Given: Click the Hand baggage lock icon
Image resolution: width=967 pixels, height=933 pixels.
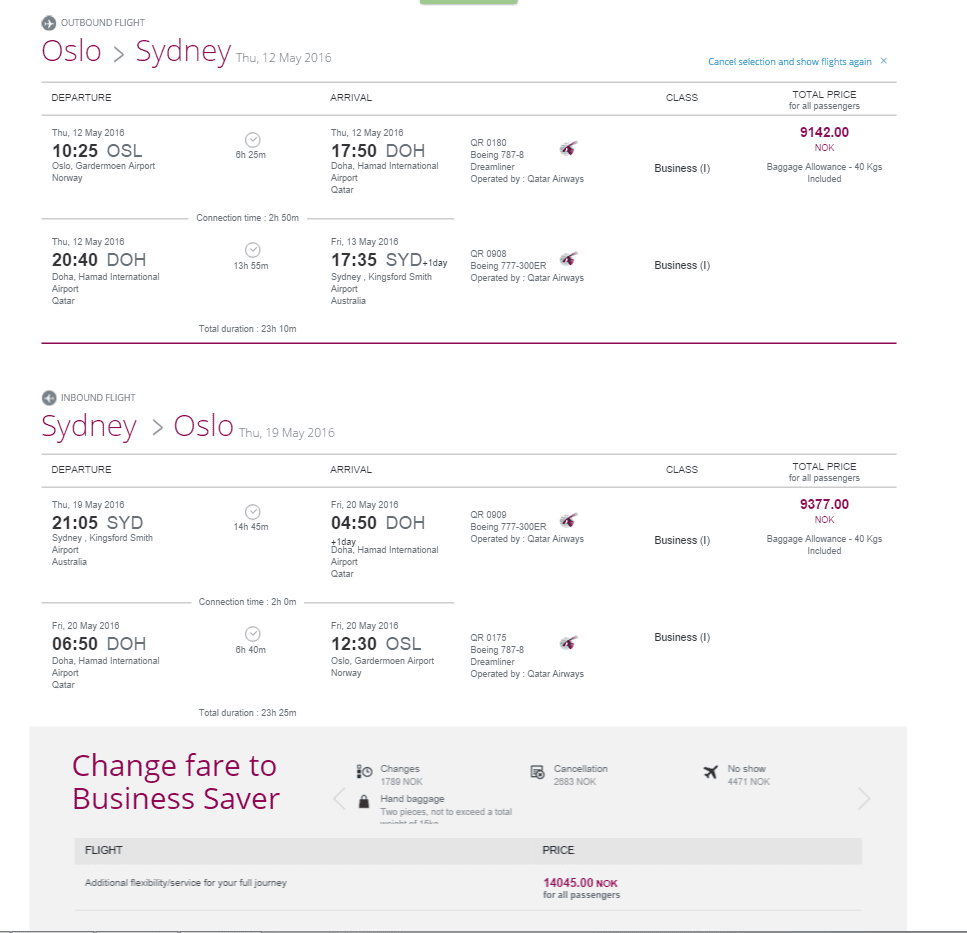Looking at the screenshot, I should coord(364,802).
